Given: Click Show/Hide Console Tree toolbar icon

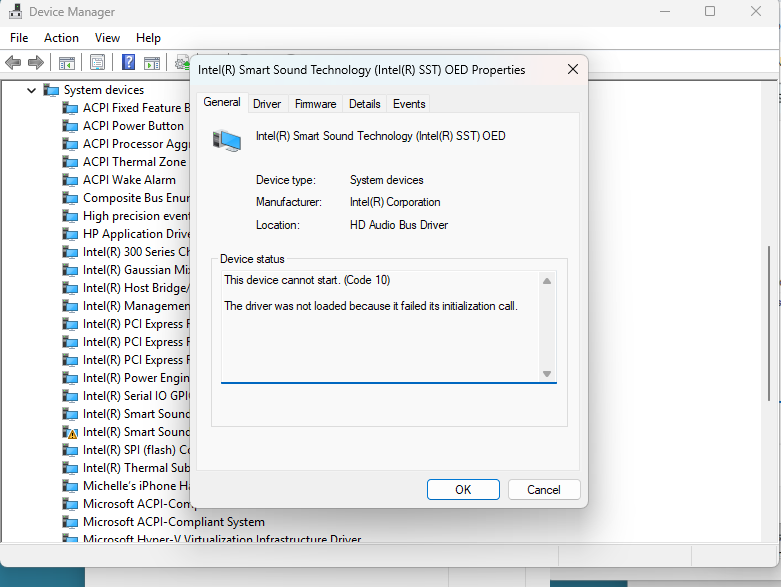Looking at the screenshot, I should (67, 63).
